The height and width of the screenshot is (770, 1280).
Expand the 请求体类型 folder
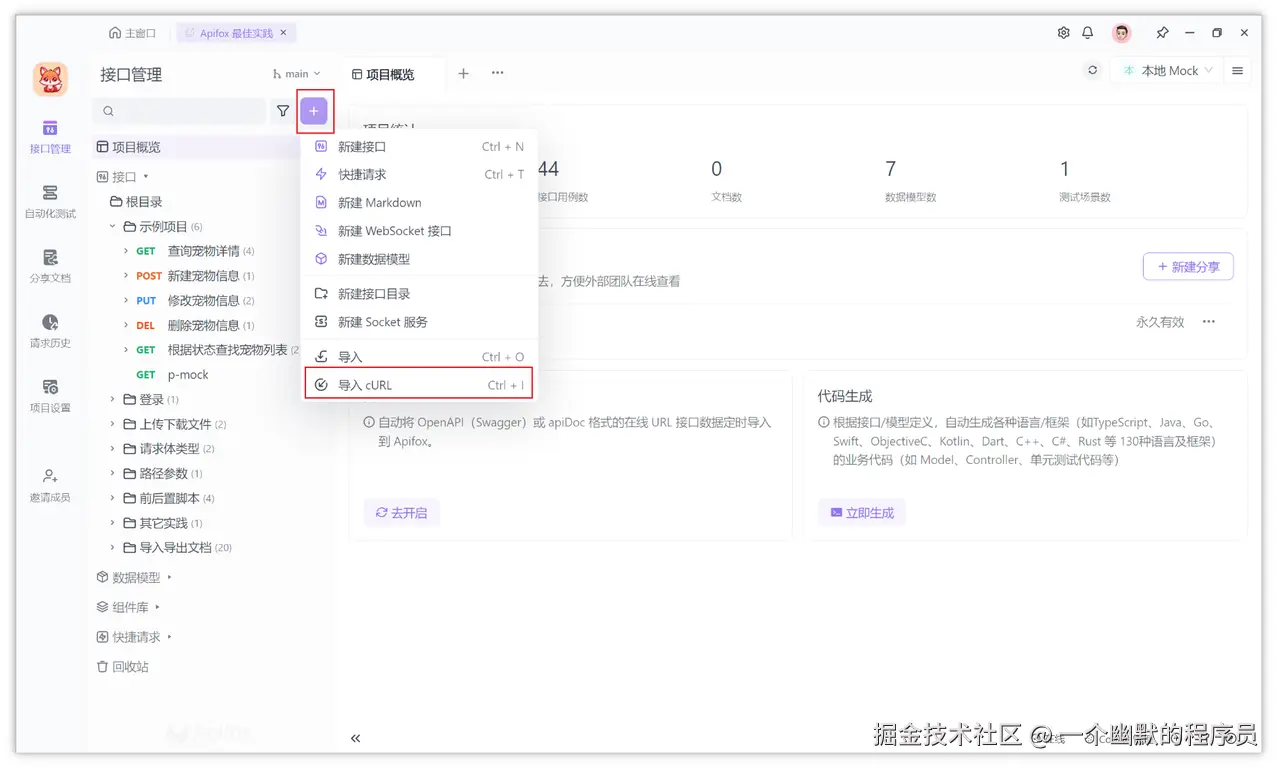[x=113, y=449]
